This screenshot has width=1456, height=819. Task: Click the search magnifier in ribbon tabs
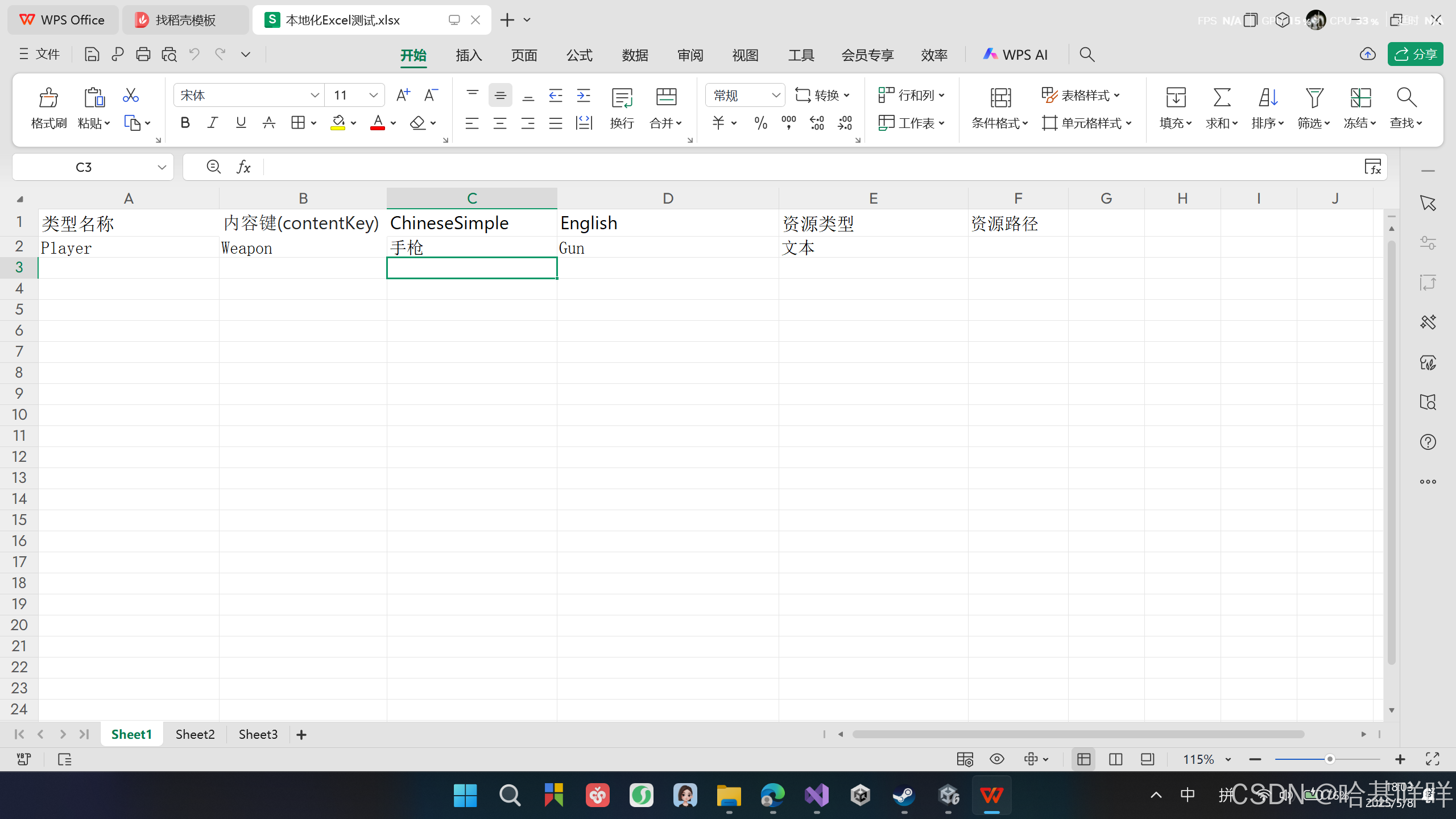click(1087, 55)
